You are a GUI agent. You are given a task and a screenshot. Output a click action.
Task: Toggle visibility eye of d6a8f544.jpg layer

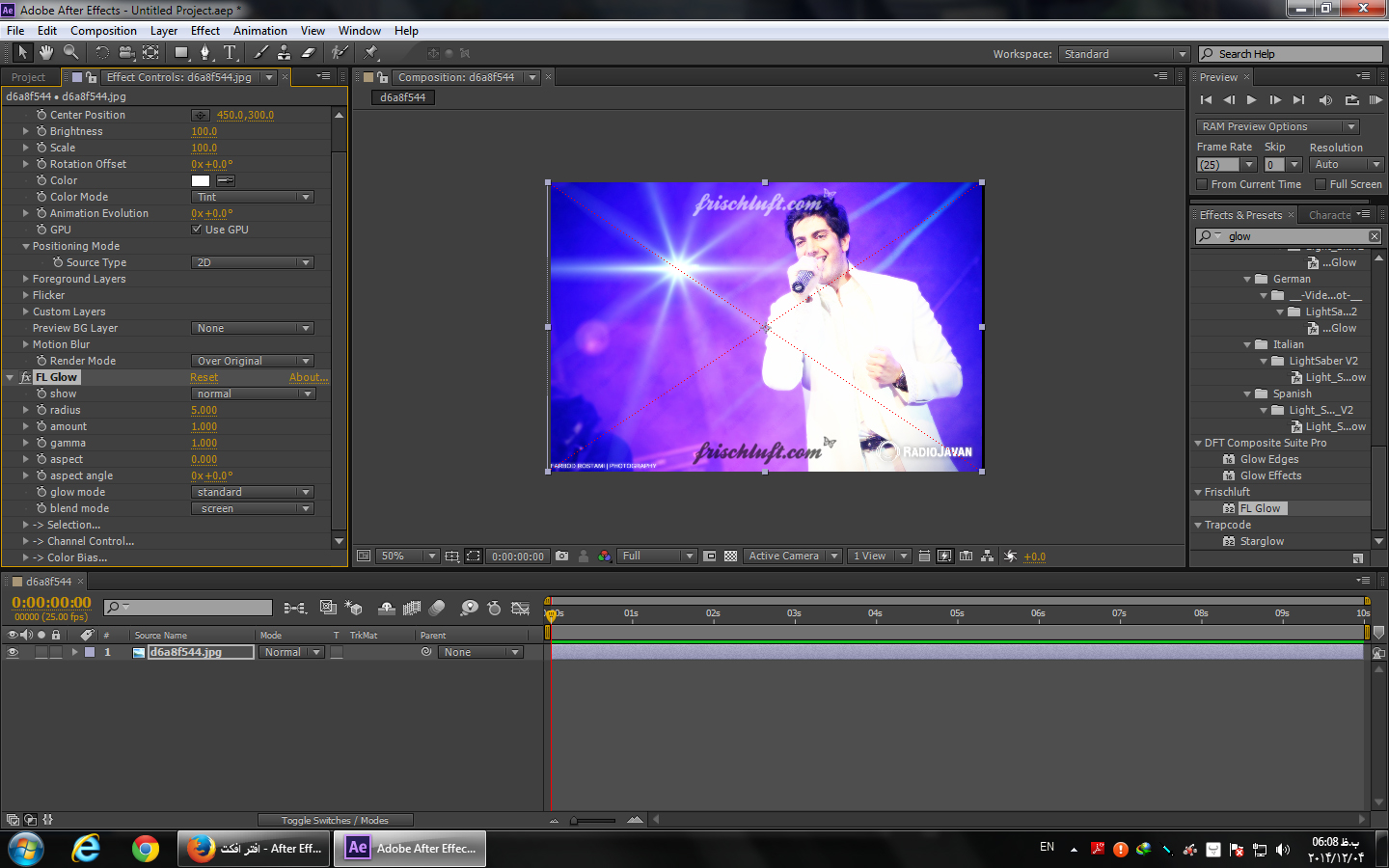[13, 653]
